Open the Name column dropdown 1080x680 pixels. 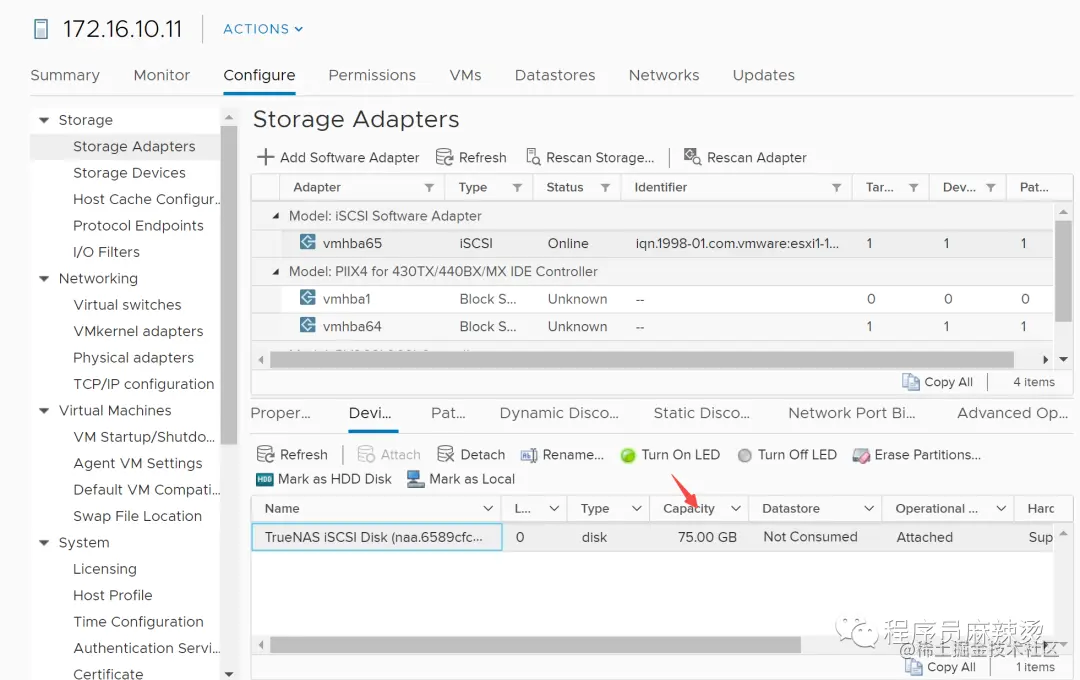click(488, 508)
